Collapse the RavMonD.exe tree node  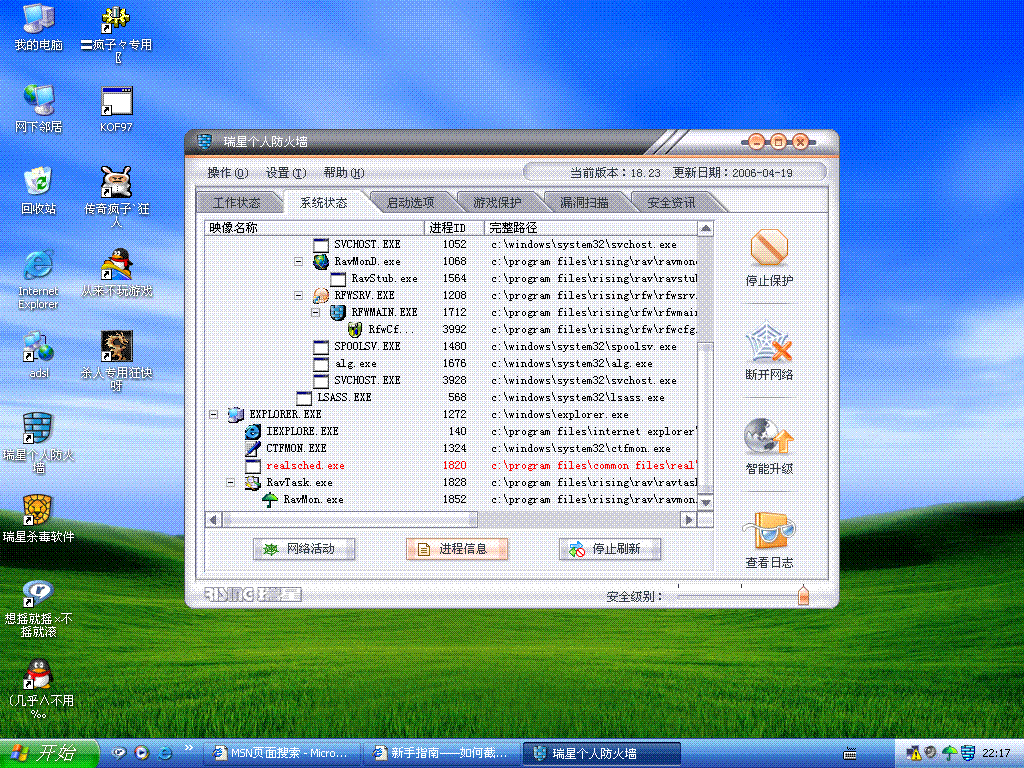pos(298,261)
